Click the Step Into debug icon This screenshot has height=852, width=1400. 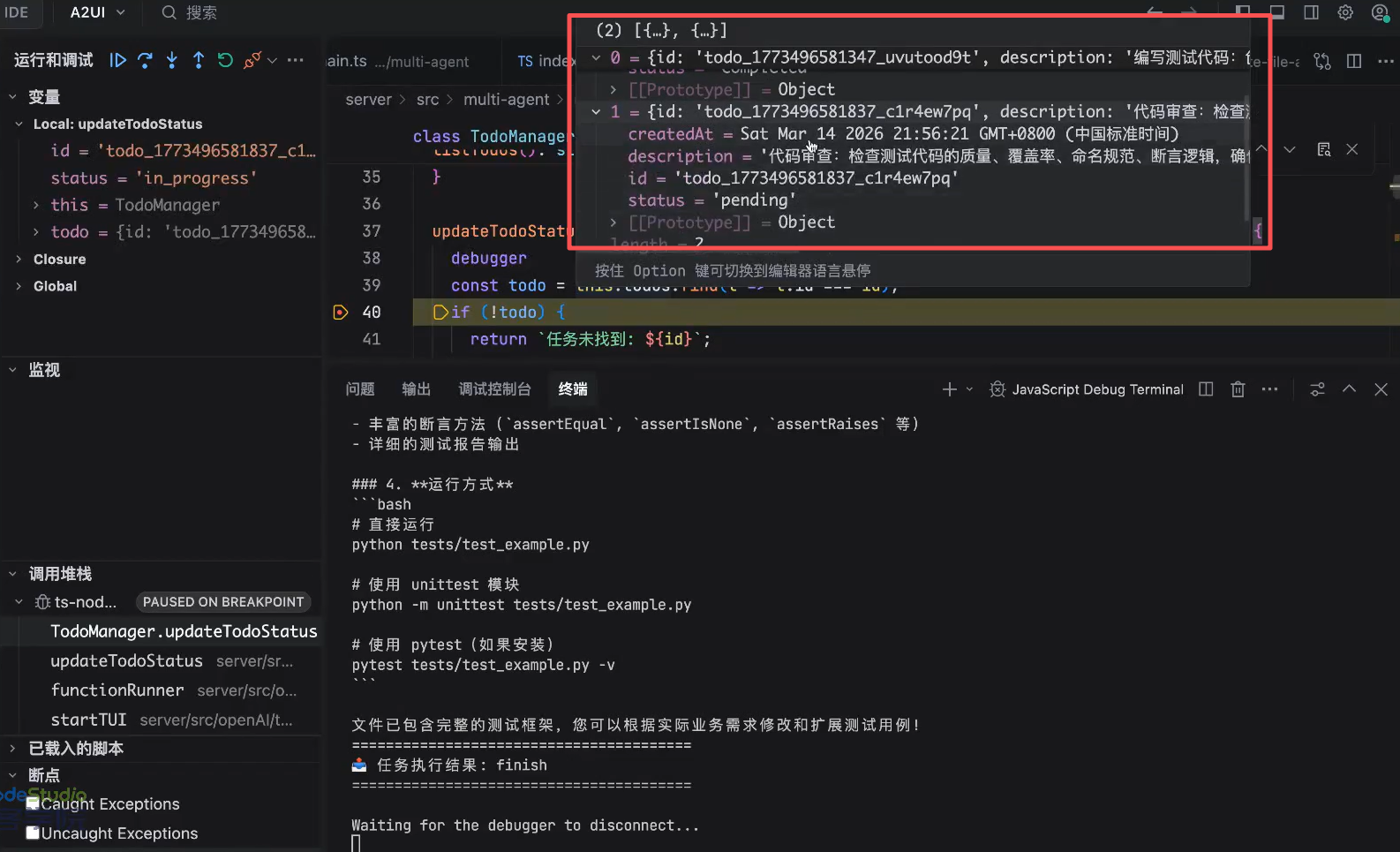click(172, 60)
